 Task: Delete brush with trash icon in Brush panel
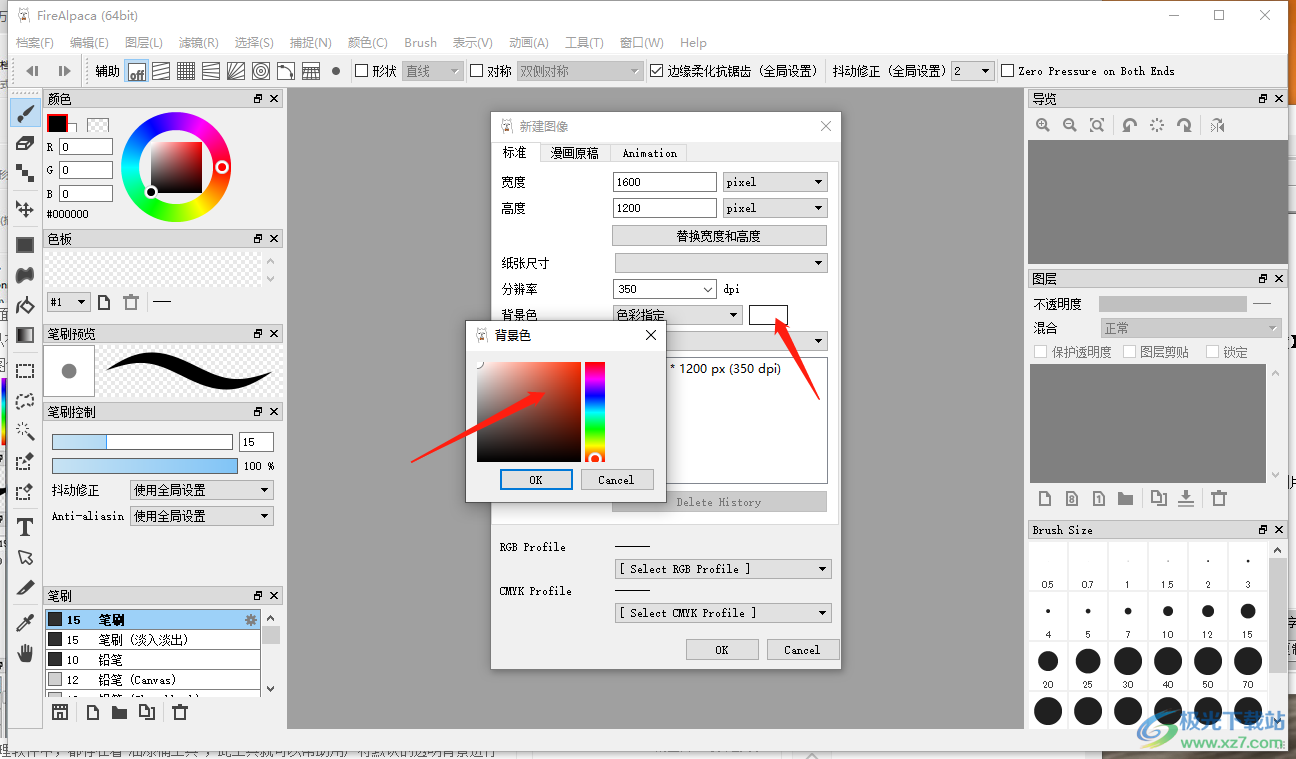tap(180, 712)
